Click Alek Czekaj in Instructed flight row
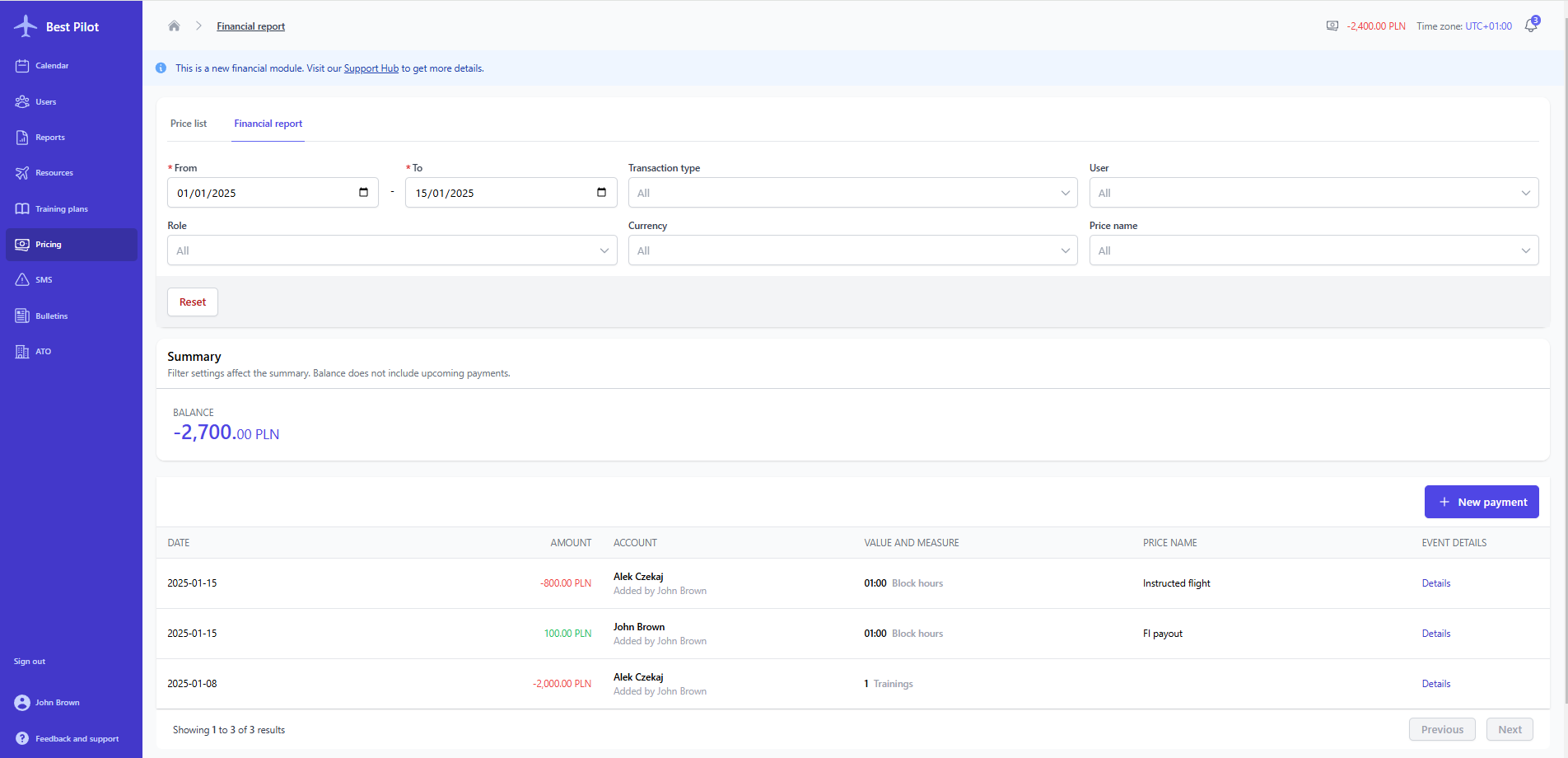This screenshot has height=758, width=1568. tap(638, 577)
